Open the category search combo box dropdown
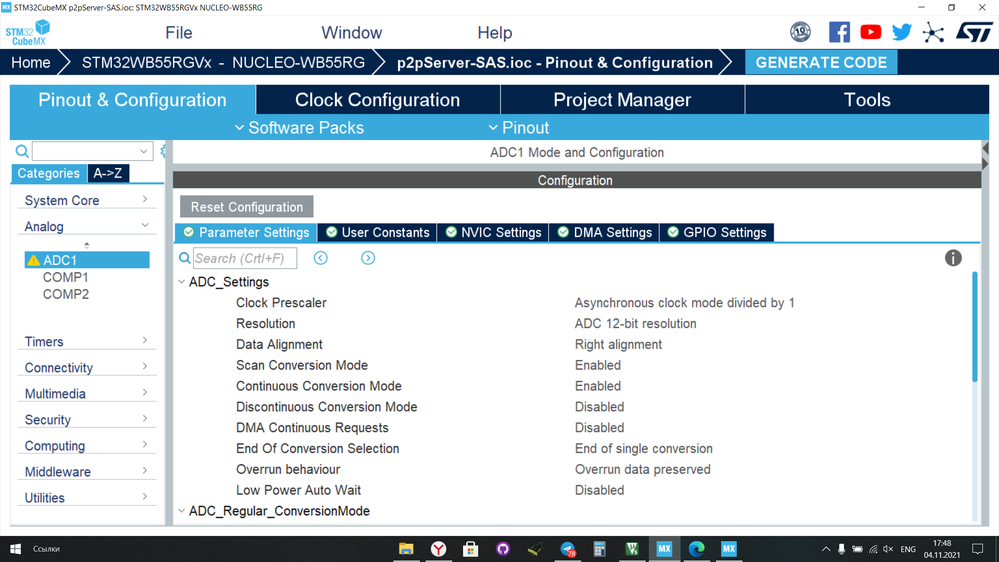 (x=144, y=151)
